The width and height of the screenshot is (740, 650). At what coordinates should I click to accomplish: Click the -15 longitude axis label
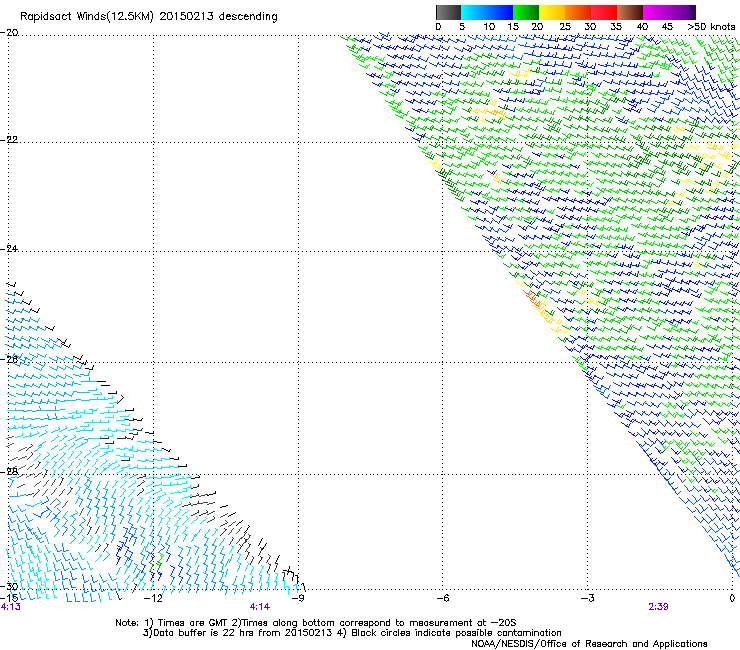(x=9, y=598)
